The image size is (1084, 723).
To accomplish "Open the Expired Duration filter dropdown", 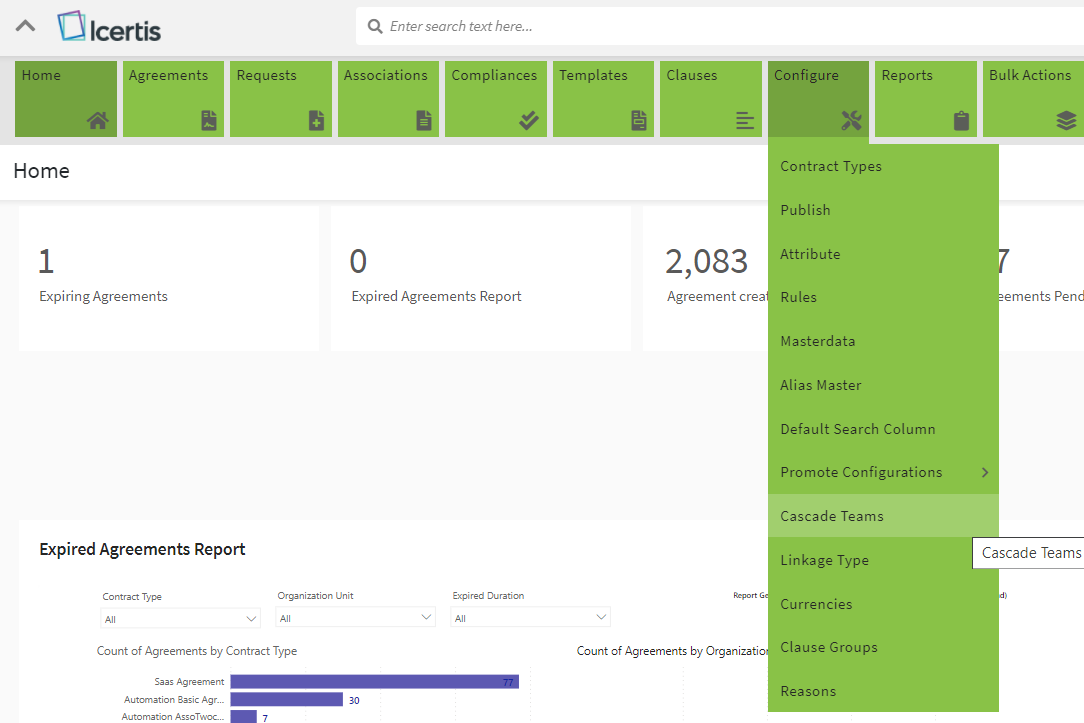I will click(530, 618).
